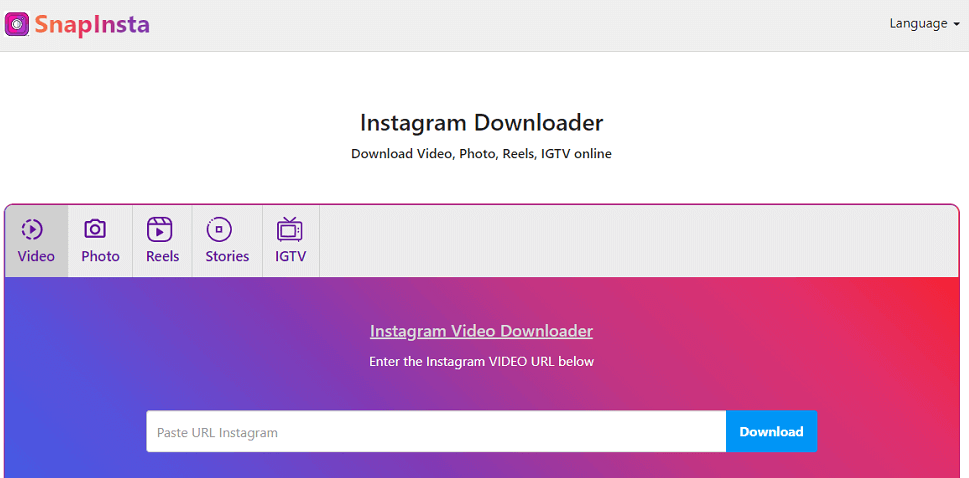The width and height of the screenshot is (969, 478).
Task: Focus the Paste URL Instagram field
Action: [x=436, y=432]
